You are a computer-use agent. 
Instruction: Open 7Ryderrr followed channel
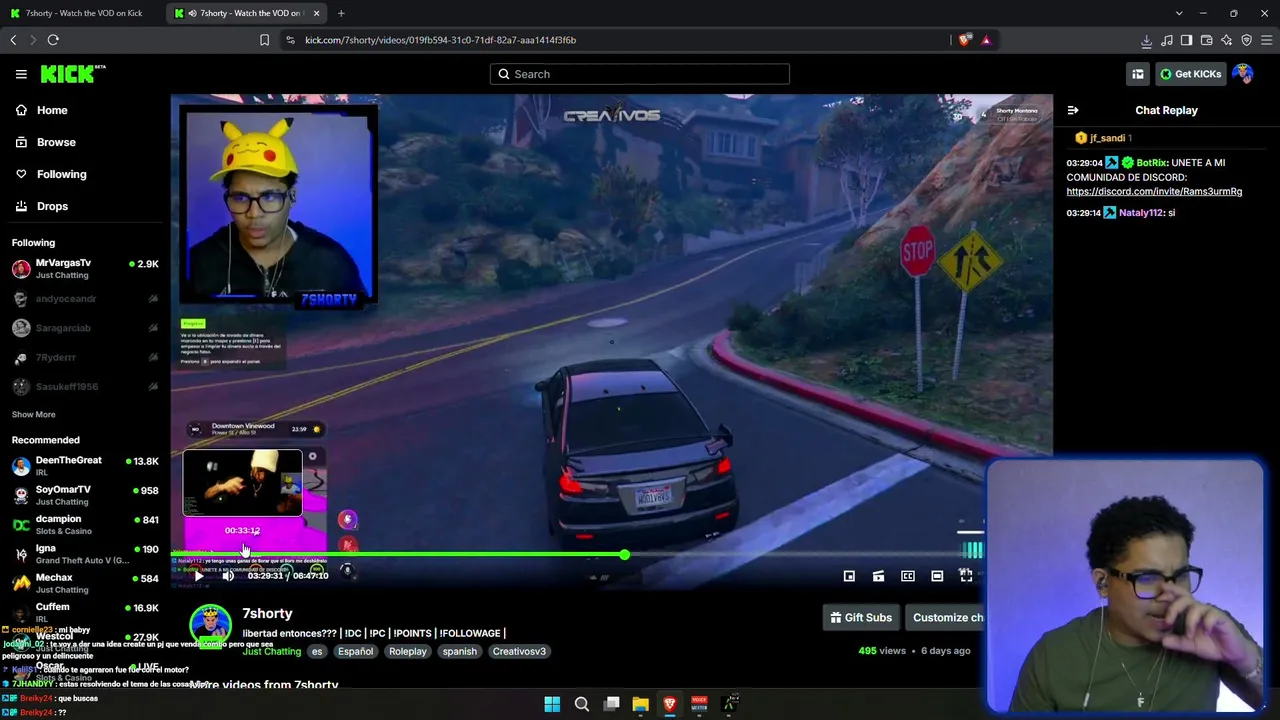[85, 357]
